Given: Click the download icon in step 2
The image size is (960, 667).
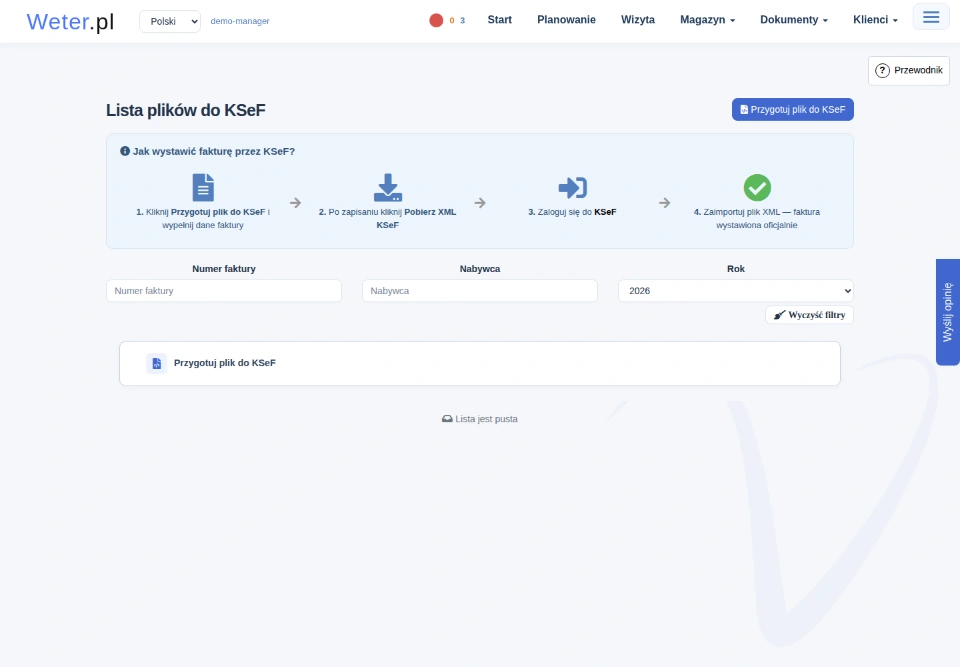Looking at the screenshot, I should pos(388,187).
